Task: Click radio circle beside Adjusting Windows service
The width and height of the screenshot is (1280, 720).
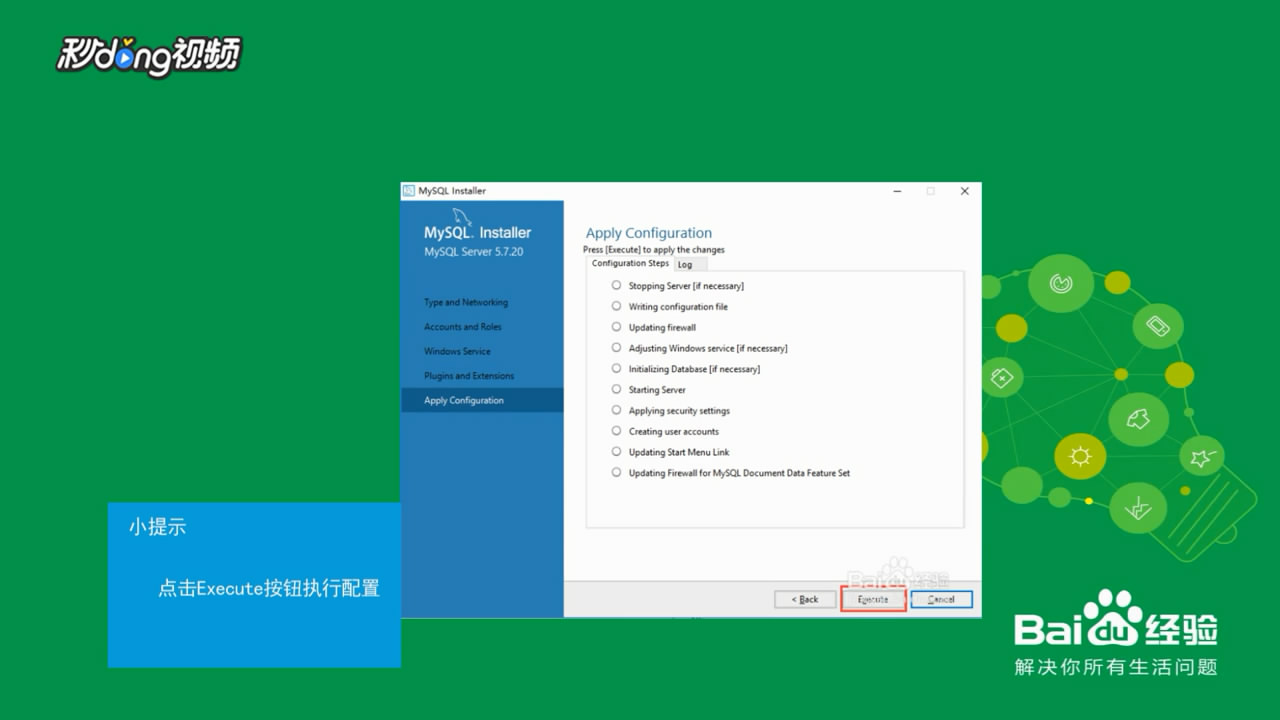Action: (x=616, y=348)
